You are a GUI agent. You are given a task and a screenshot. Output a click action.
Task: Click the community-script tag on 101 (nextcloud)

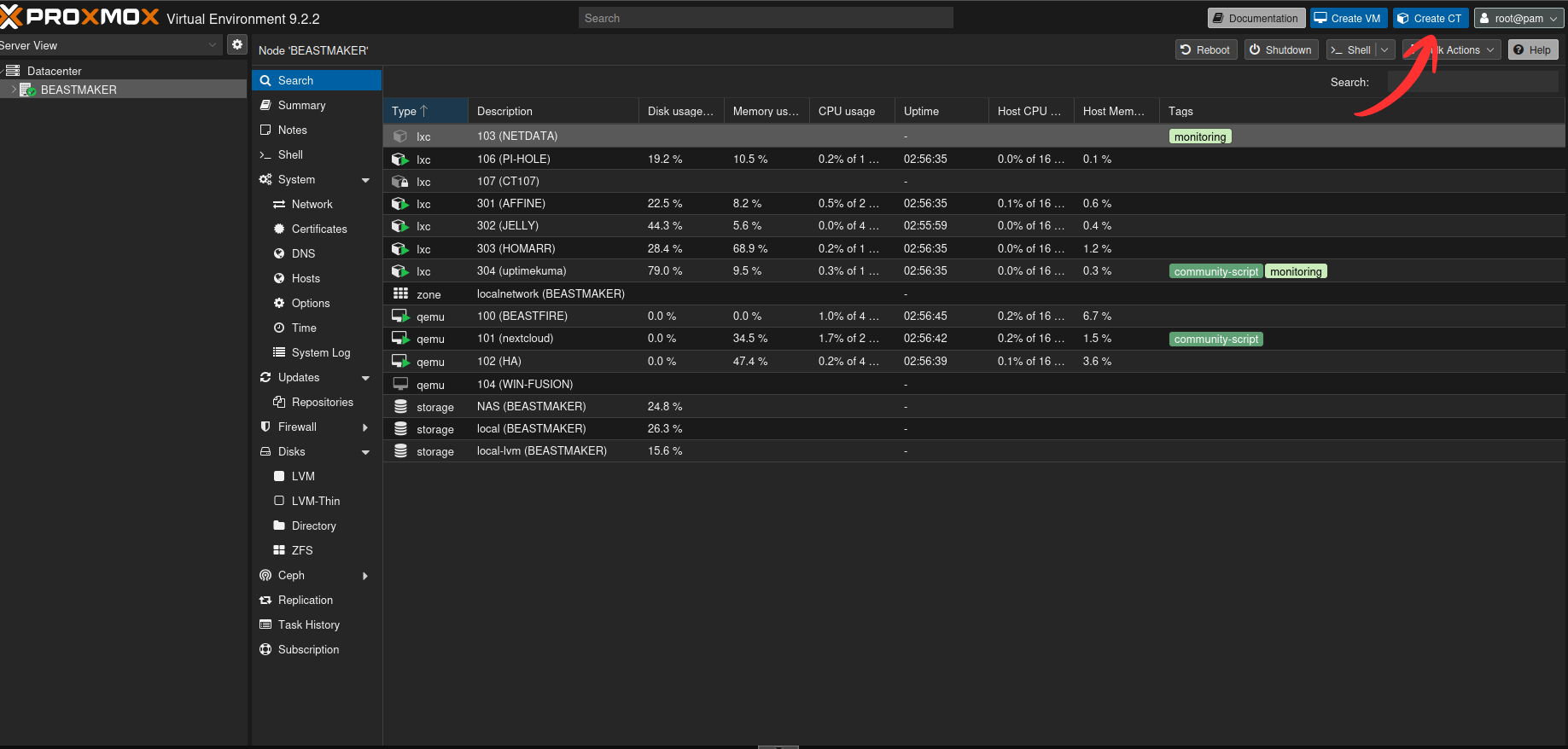(x=1216, y=339)
